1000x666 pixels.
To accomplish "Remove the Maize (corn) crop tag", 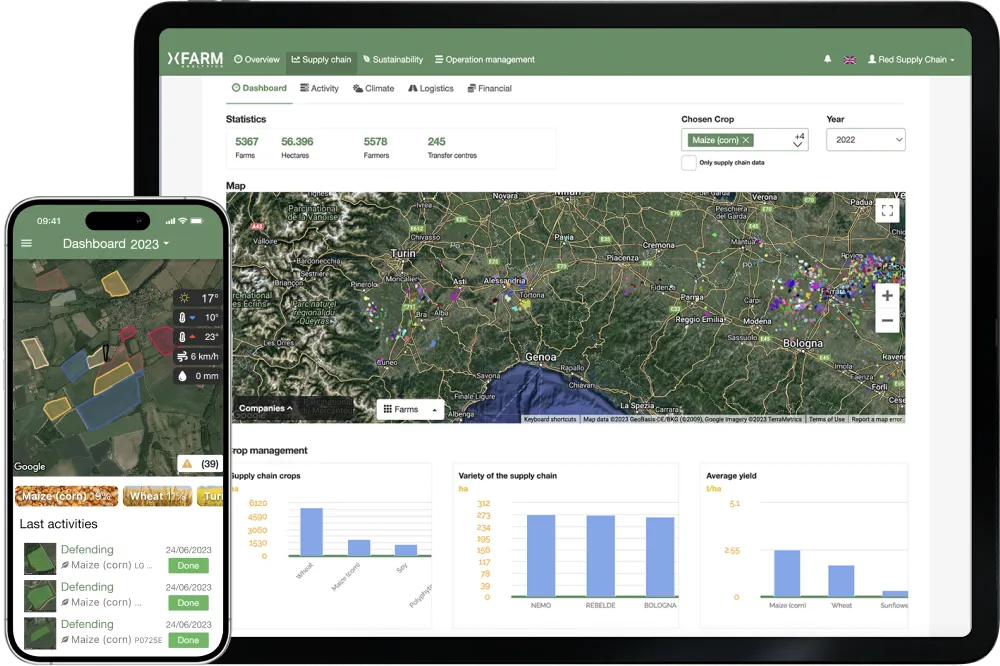I will tap(746, 140).
